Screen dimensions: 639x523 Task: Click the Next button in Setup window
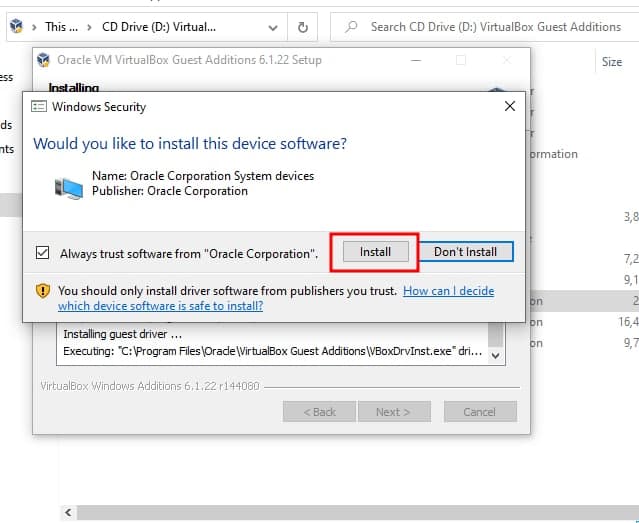pos(394,412)
